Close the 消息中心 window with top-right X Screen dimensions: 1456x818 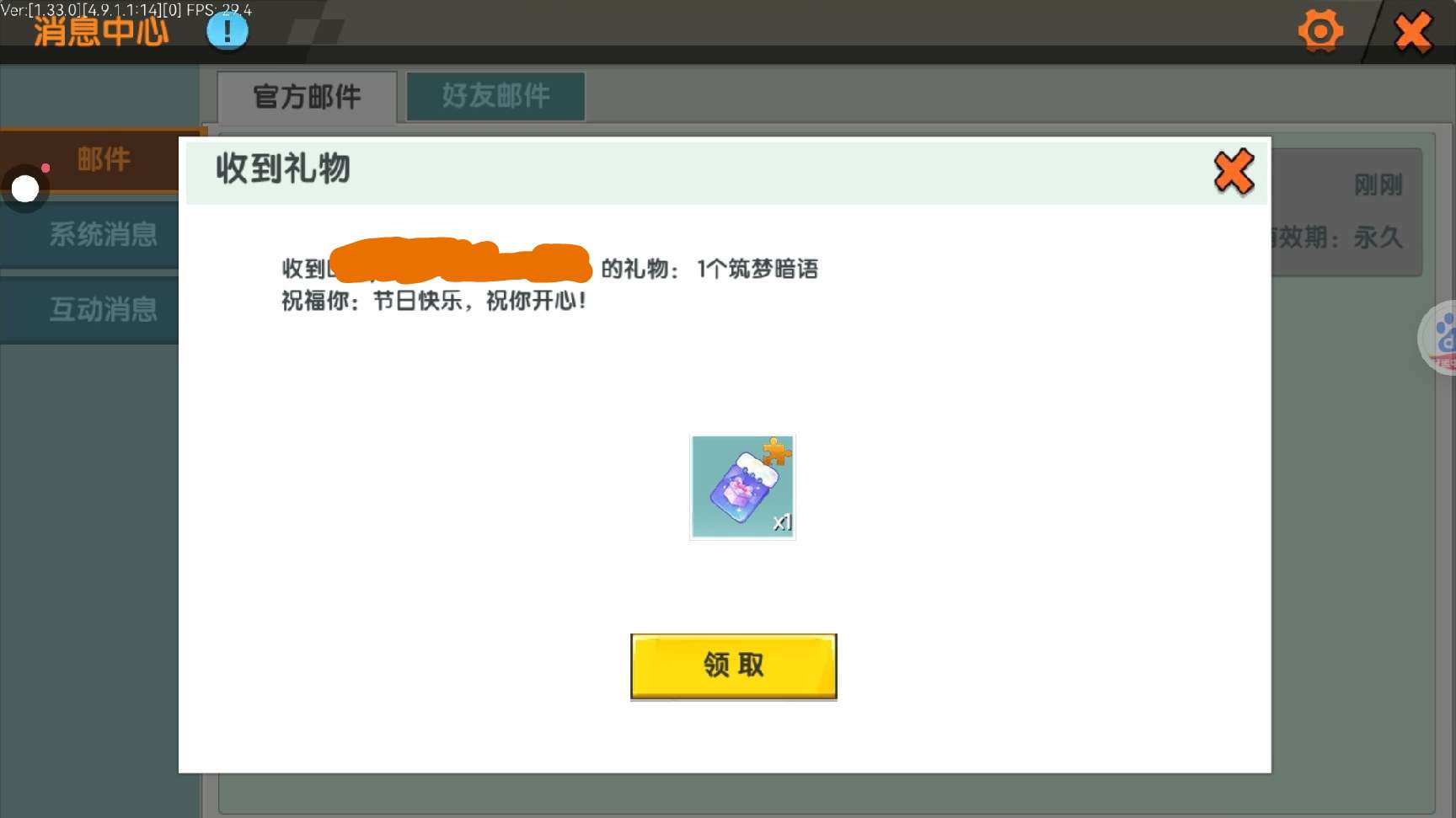1413,33
